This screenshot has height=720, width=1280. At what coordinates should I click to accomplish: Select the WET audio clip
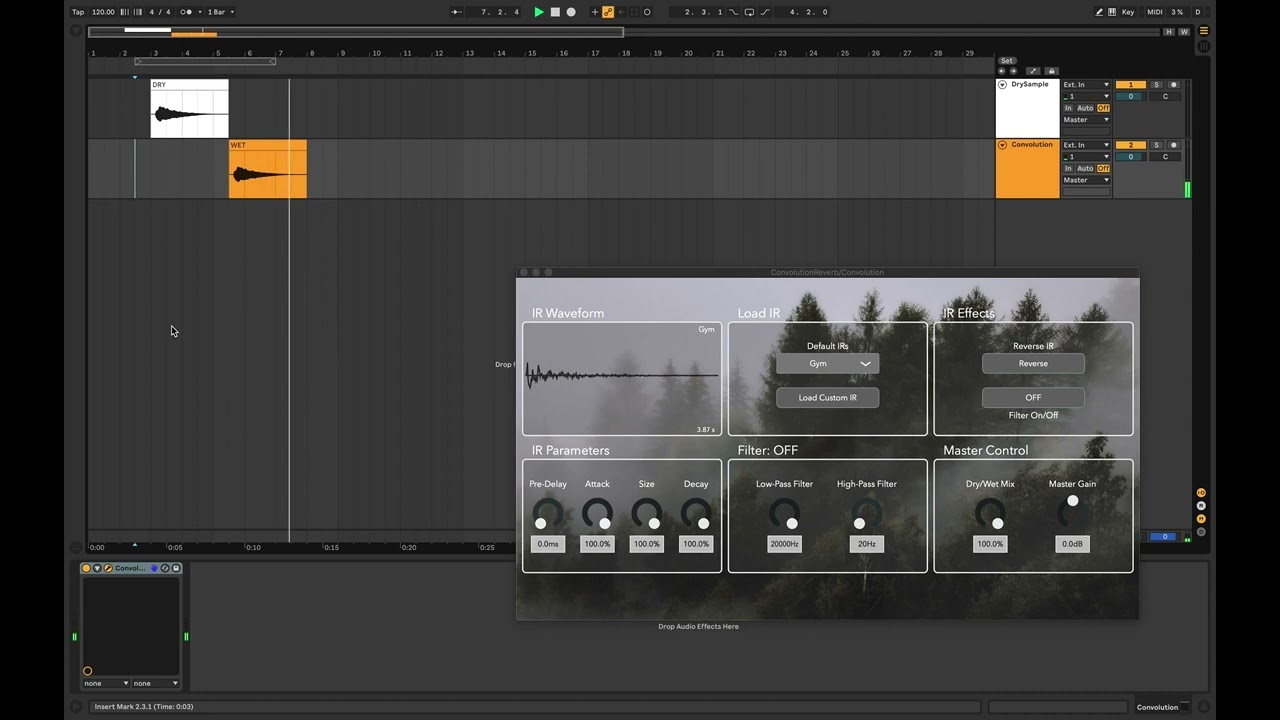click(x=268, y=169)
